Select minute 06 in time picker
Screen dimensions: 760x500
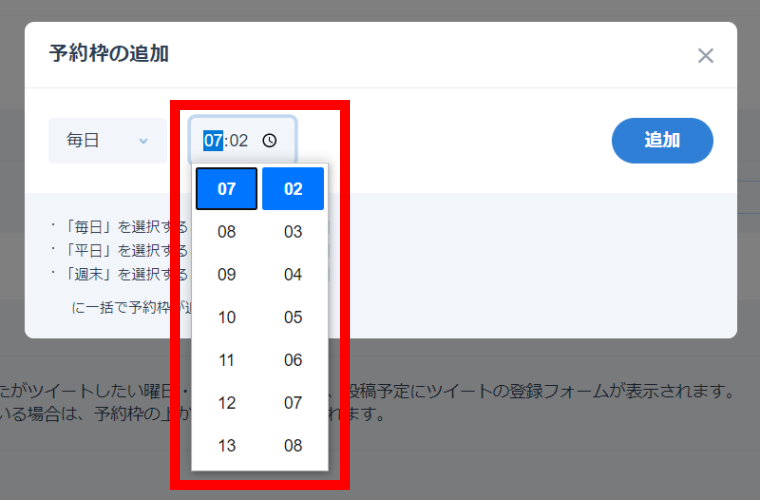click(293, 361)
